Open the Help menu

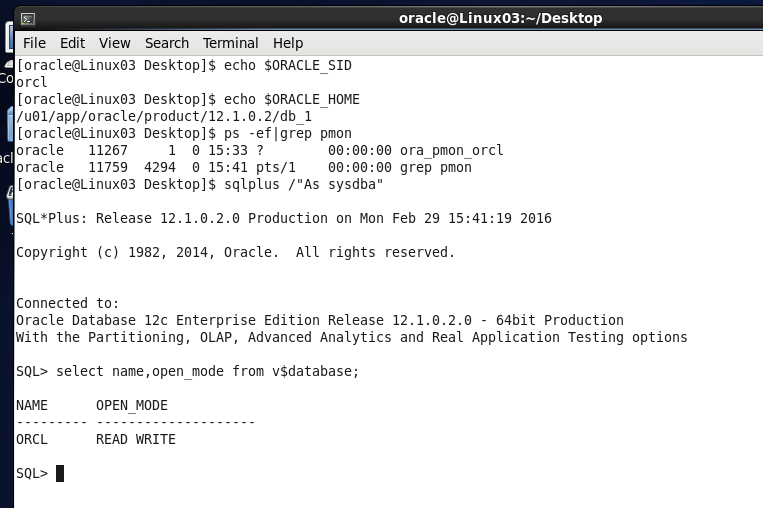[x=288, y=43]
